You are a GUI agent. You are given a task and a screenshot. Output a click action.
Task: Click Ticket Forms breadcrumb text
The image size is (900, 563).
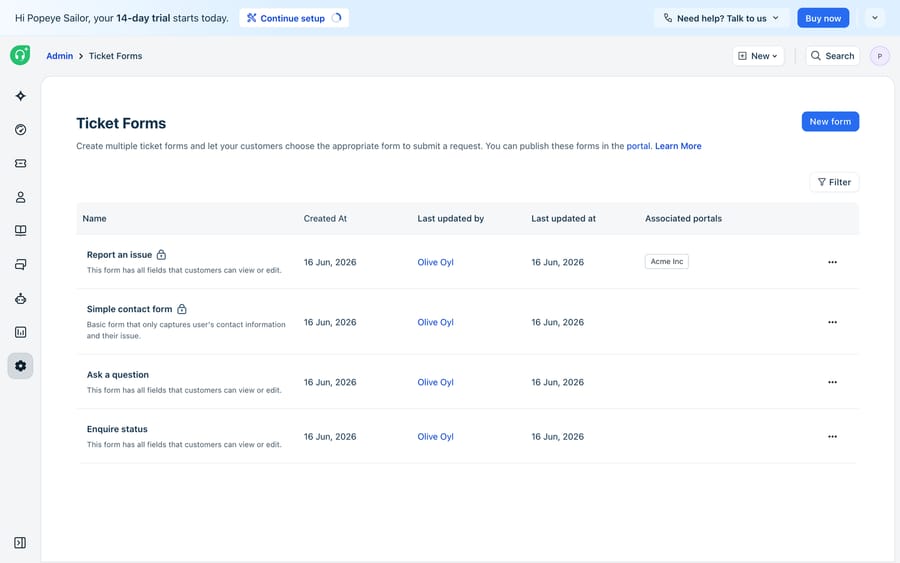(115, 56)
